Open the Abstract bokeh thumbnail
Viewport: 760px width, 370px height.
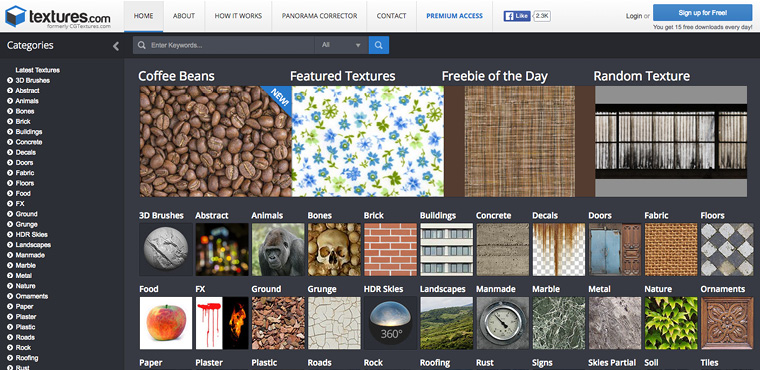(x=222, y=249)
